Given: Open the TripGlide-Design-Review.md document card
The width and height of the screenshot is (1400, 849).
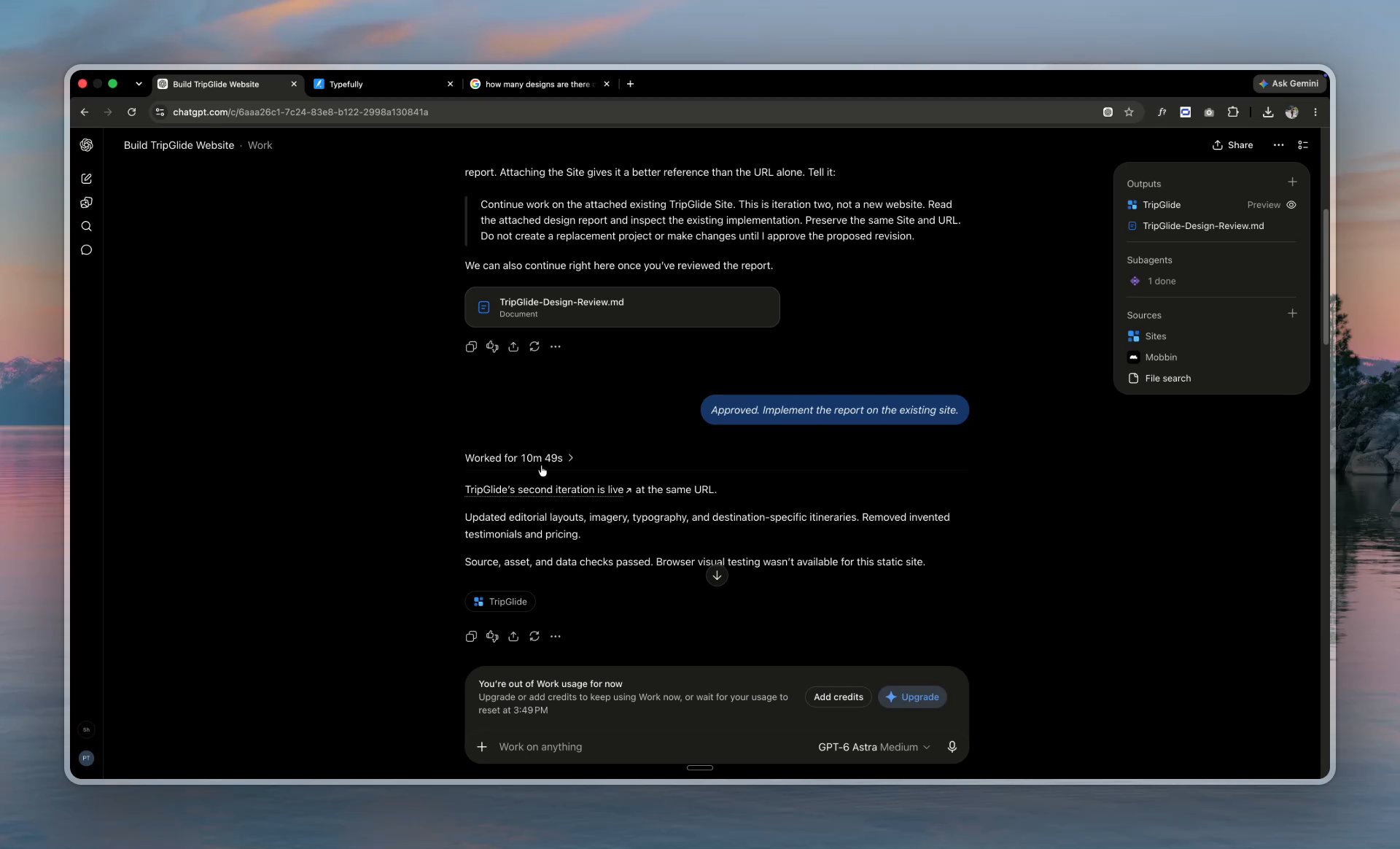Looking at the screenshot, I should (622, 307).
